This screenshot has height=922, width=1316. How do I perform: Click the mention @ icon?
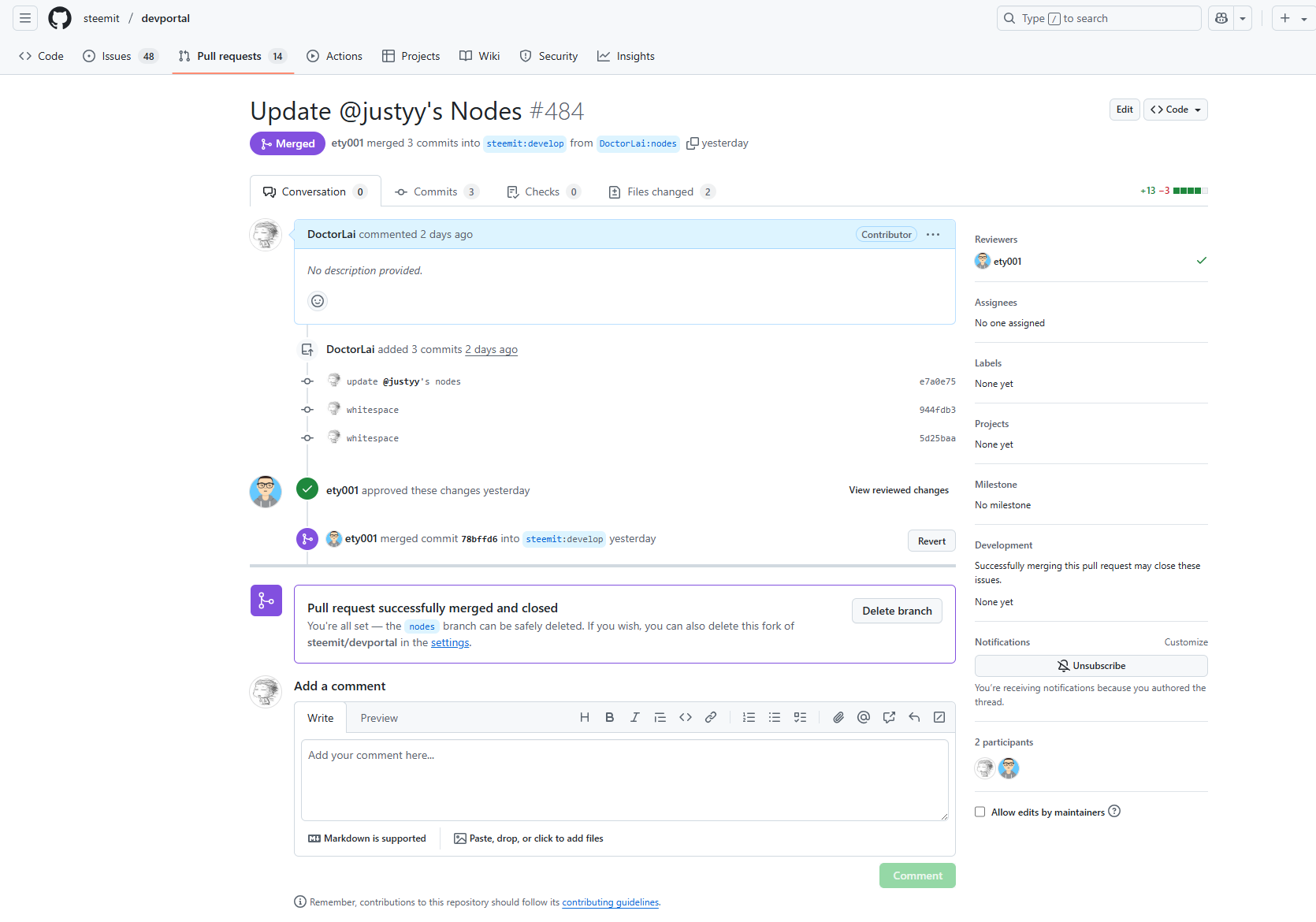tap(864, 717)
